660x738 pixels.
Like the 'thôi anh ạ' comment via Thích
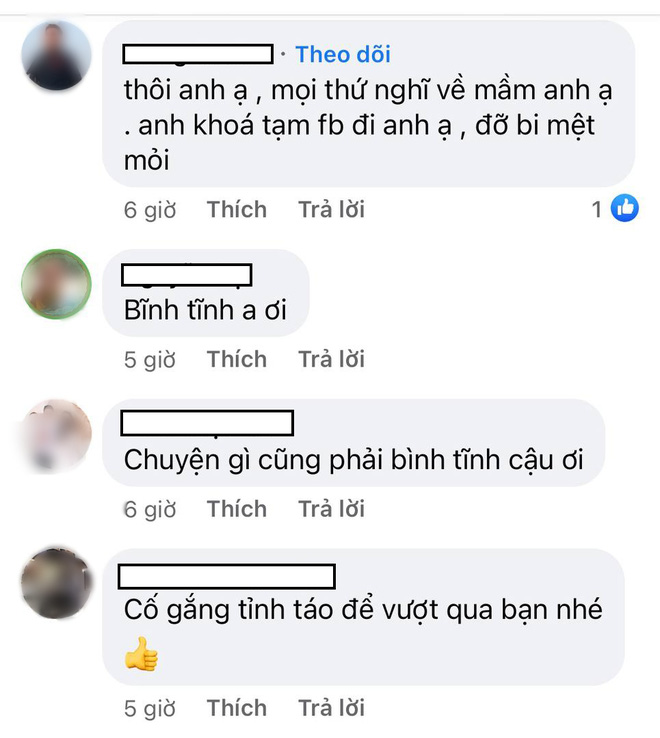point(237,209)
